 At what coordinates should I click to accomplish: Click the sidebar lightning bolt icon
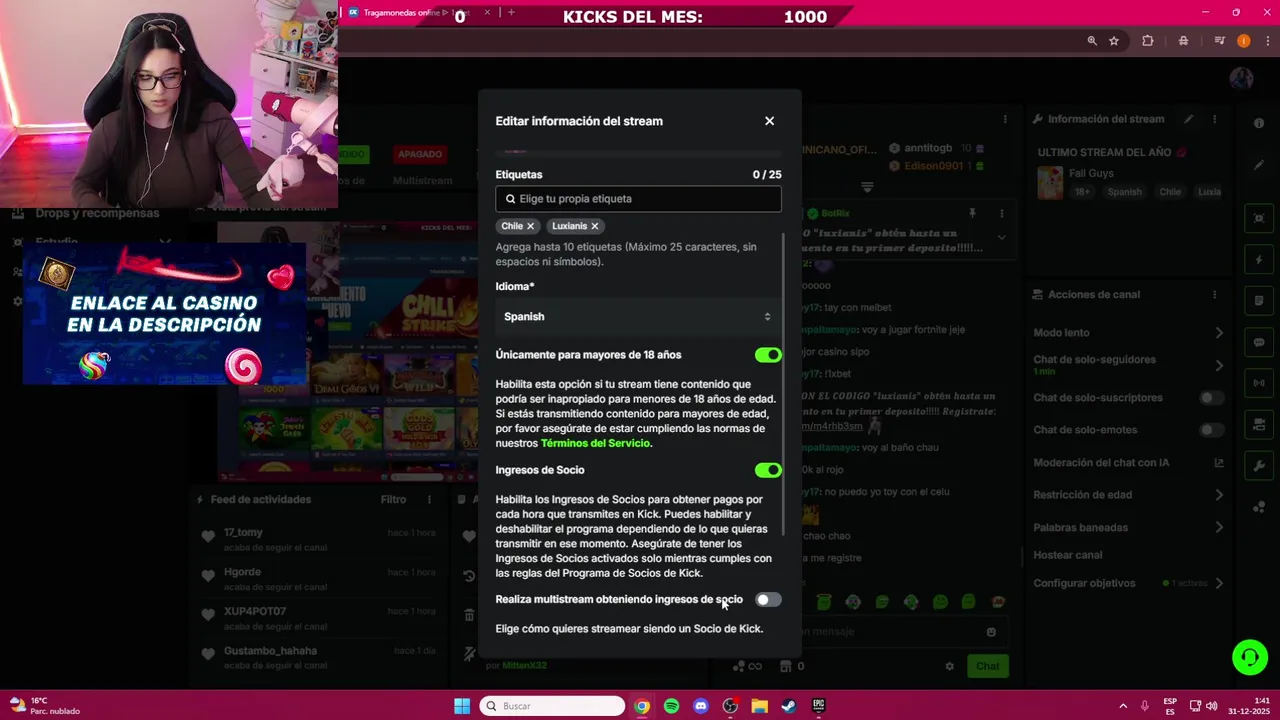tap(1259, 260)
